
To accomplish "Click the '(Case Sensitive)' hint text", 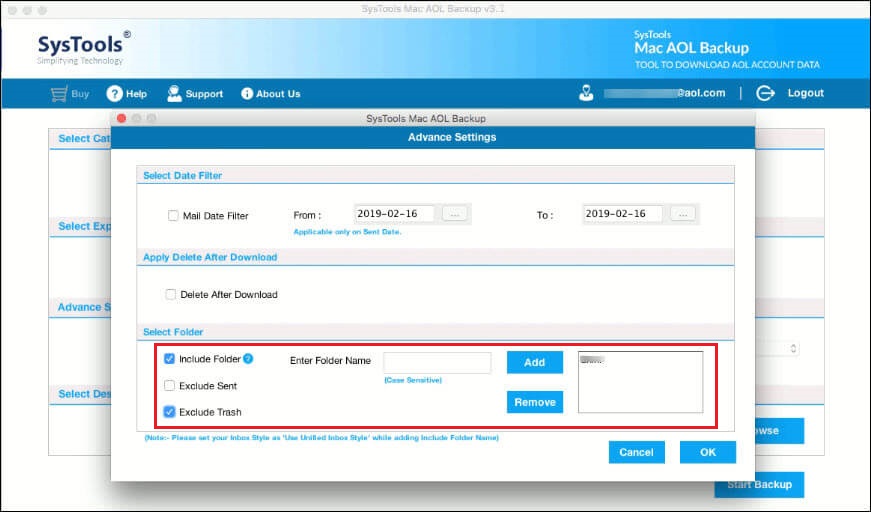I will (x=413, y=380).
